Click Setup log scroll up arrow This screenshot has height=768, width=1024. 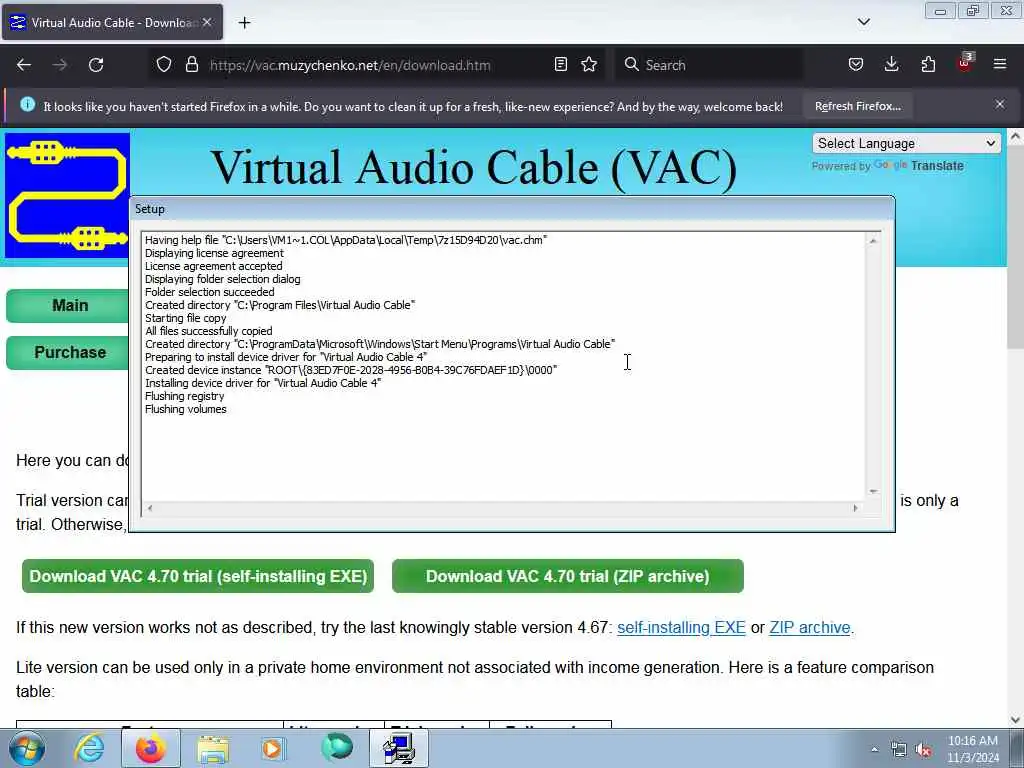click(x=873, y=241)
